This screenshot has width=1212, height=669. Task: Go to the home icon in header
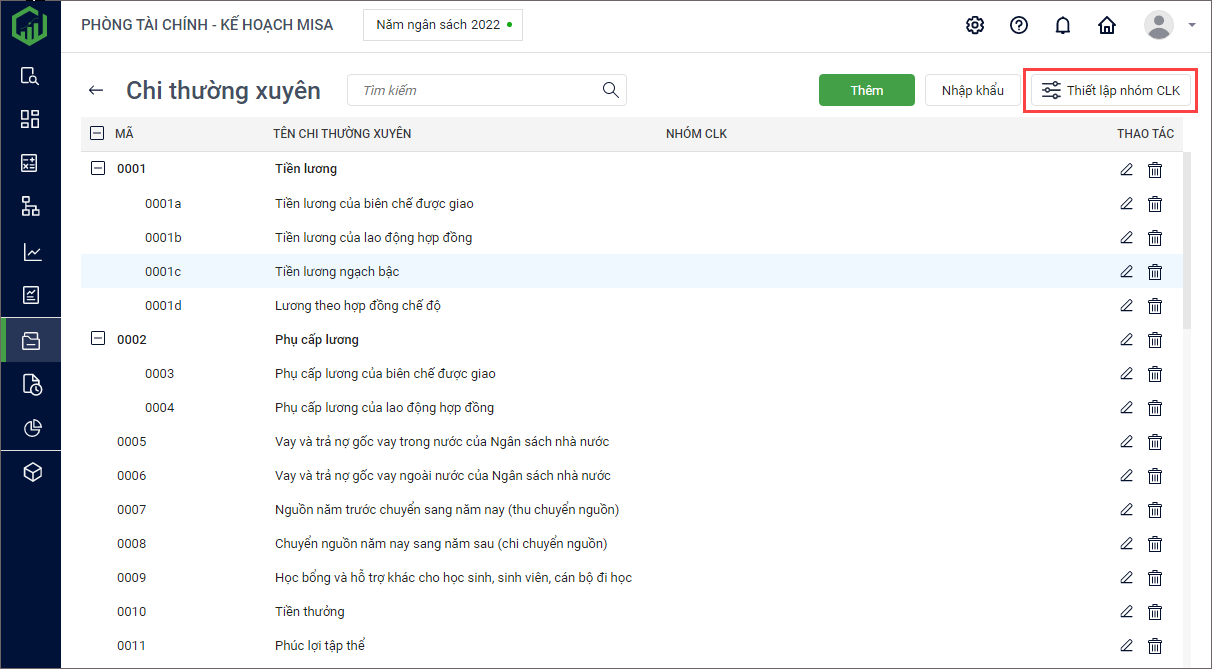coord(1107,26)
